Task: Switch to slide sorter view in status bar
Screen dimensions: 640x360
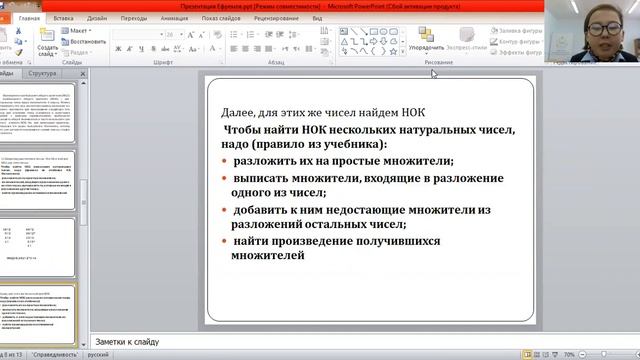Action: pos(537,355)
